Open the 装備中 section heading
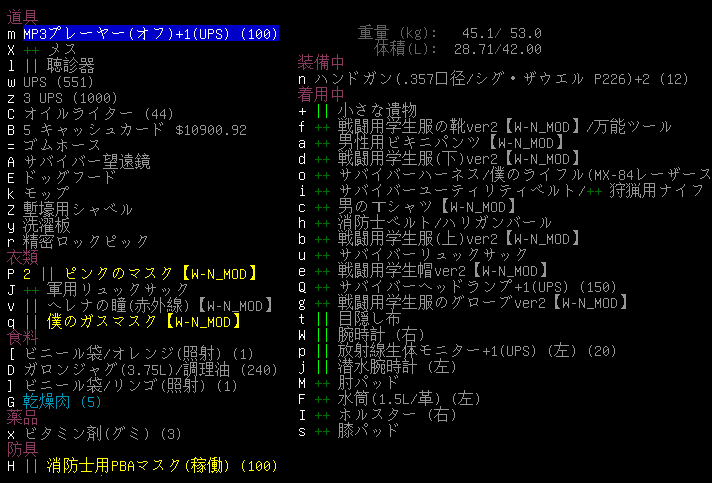Image resolution: width=712 pixels, height=483 pixels. tap(321, 62)
